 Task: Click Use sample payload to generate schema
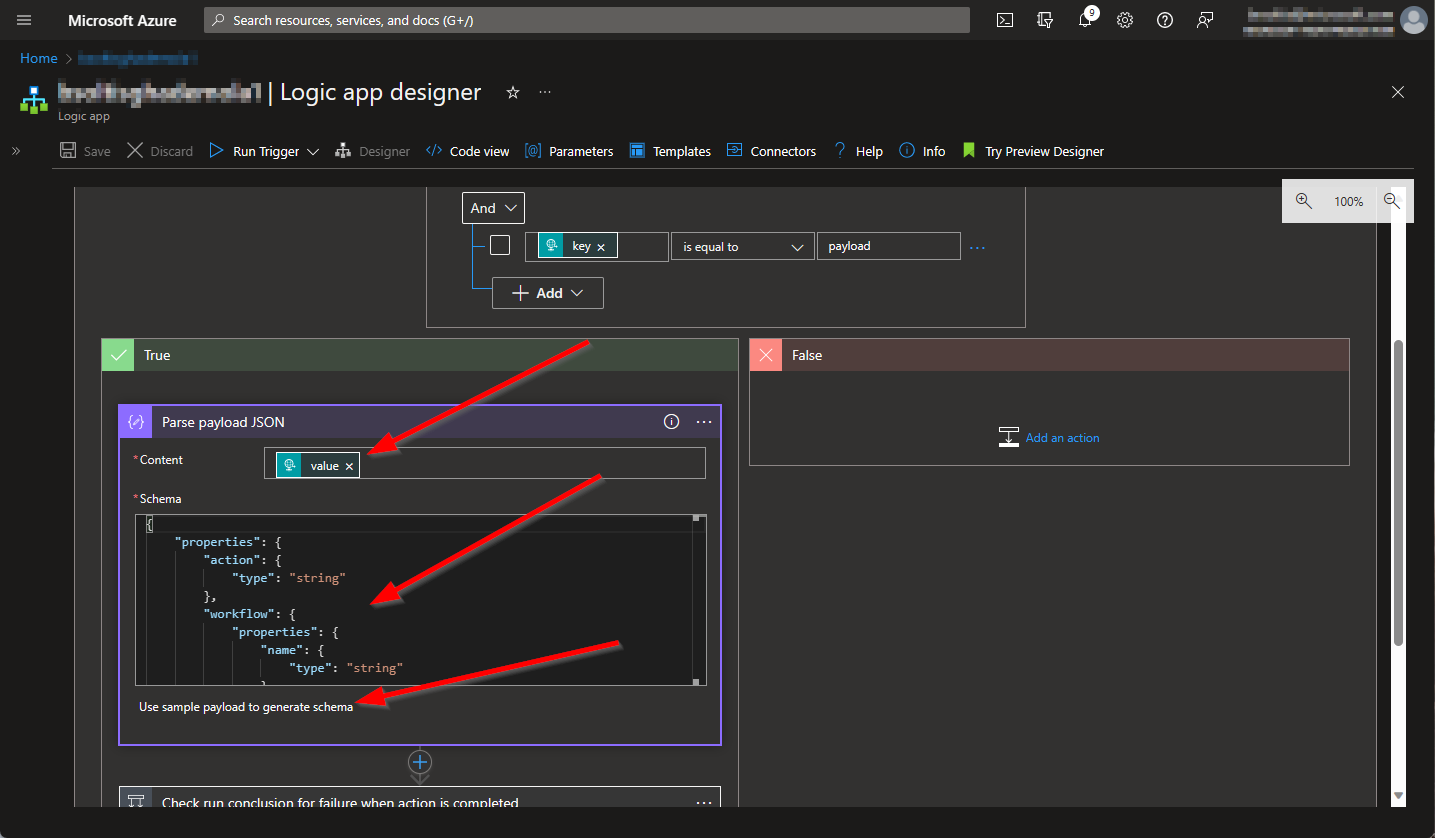246,707
